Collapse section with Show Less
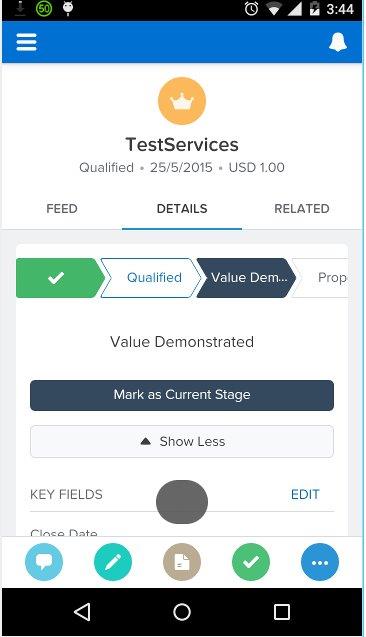The width and height of the screenshot is (366, 637). (182, 442)
